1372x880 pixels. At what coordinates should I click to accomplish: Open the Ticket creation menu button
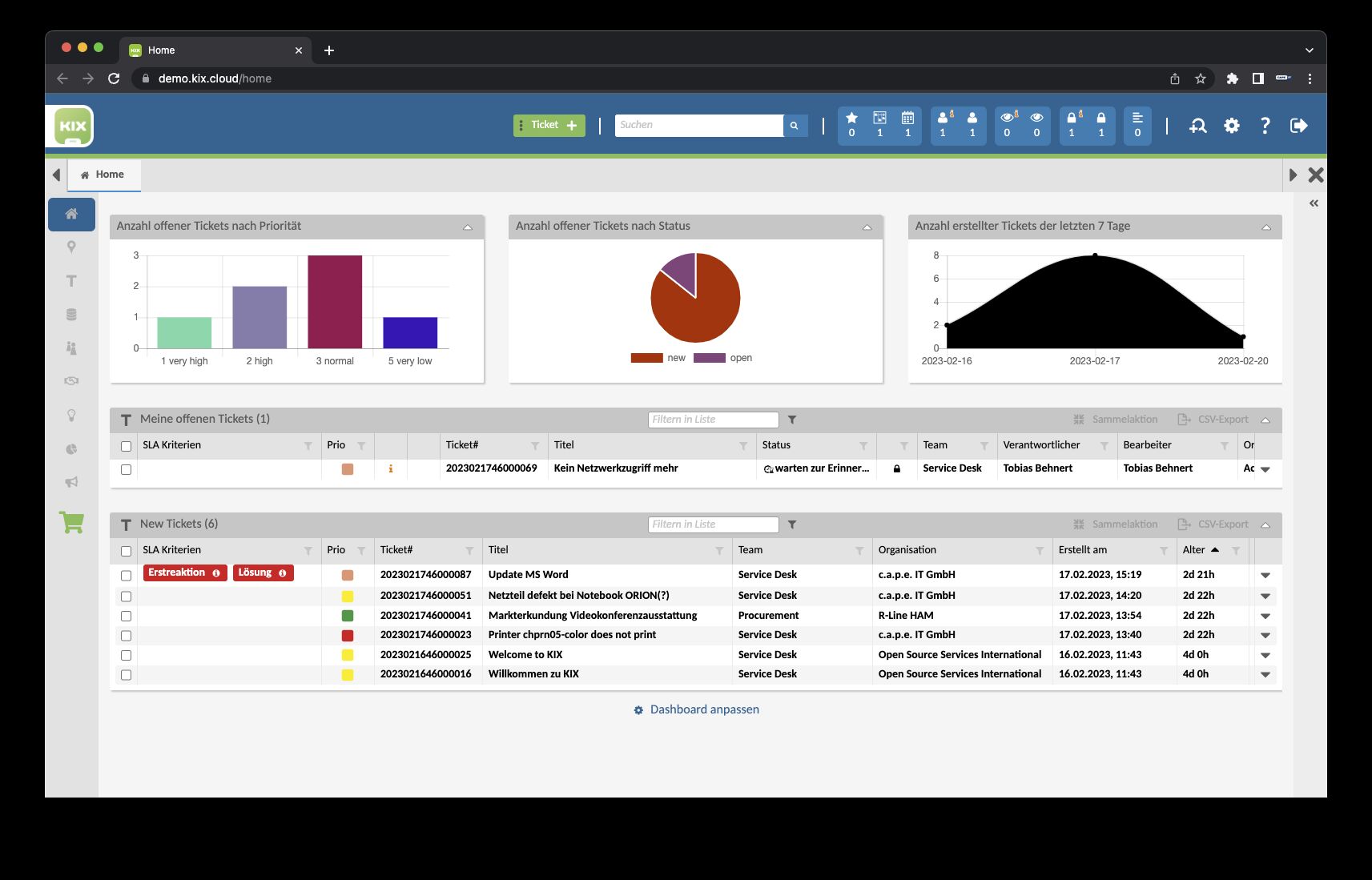pyautogui.click(x=549, y=125)
